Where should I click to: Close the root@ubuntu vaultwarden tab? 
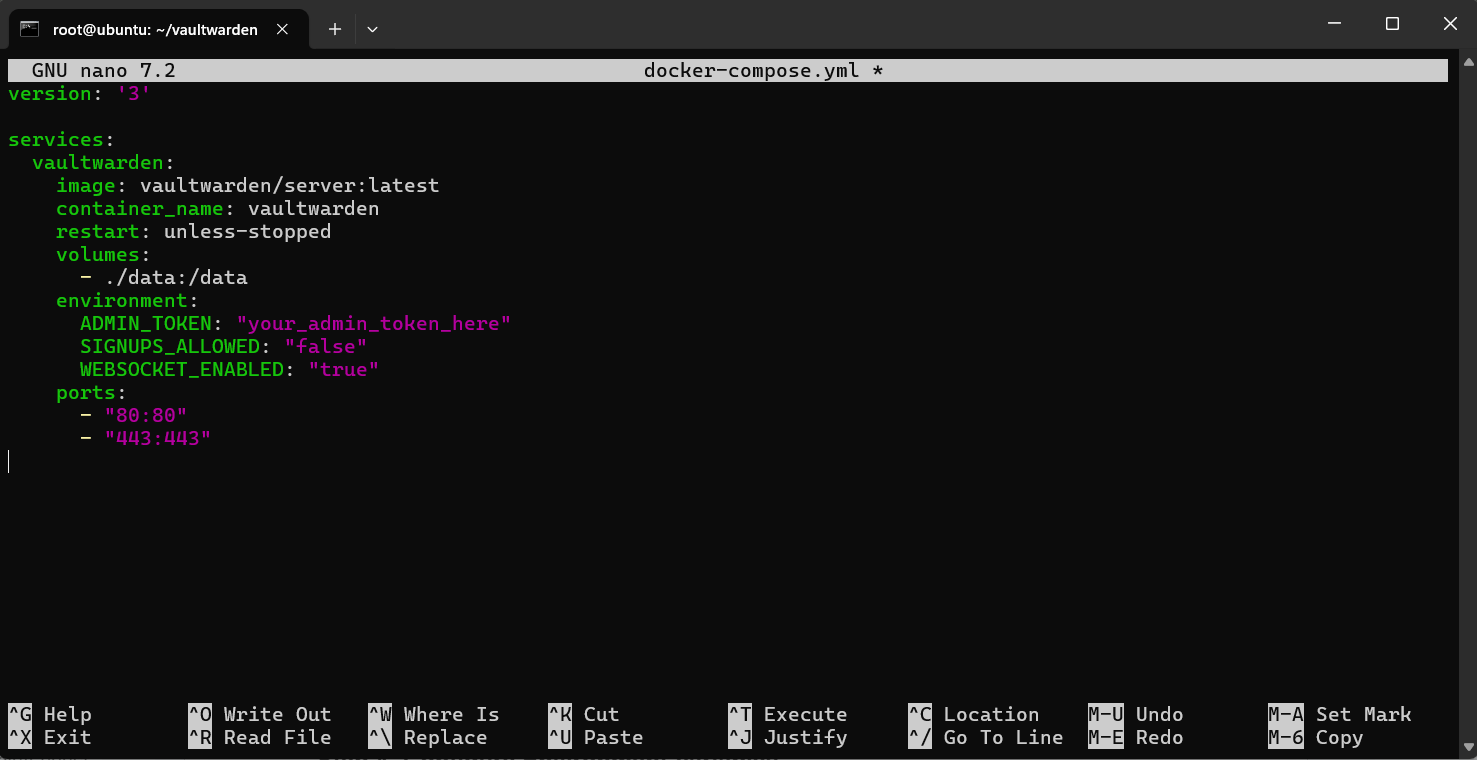click(x=283, y=29)
